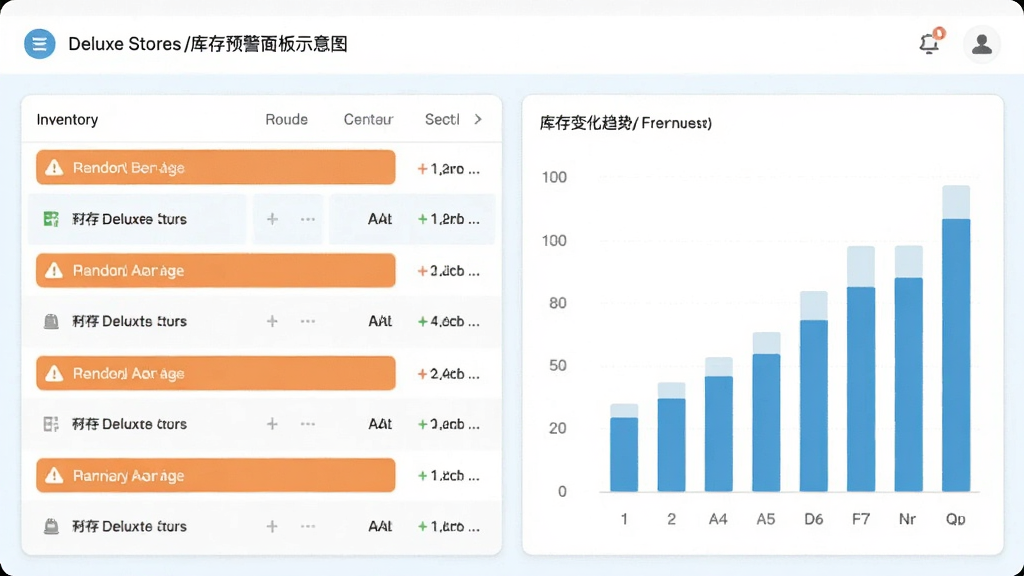Open the user profile avatar
Screen dimensions: 1024x576
[982, 44]
